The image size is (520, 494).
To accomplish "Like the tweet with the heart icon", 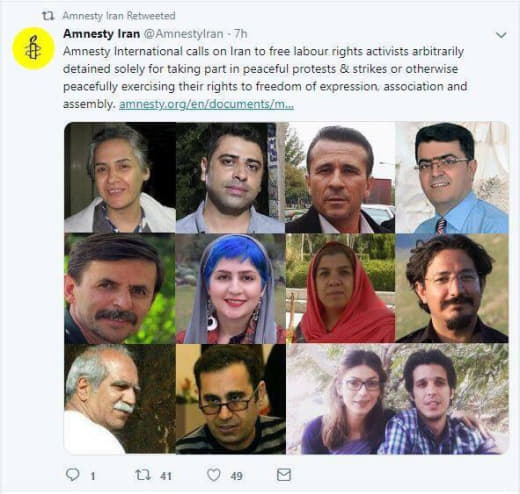I will [x=214, y=475].
